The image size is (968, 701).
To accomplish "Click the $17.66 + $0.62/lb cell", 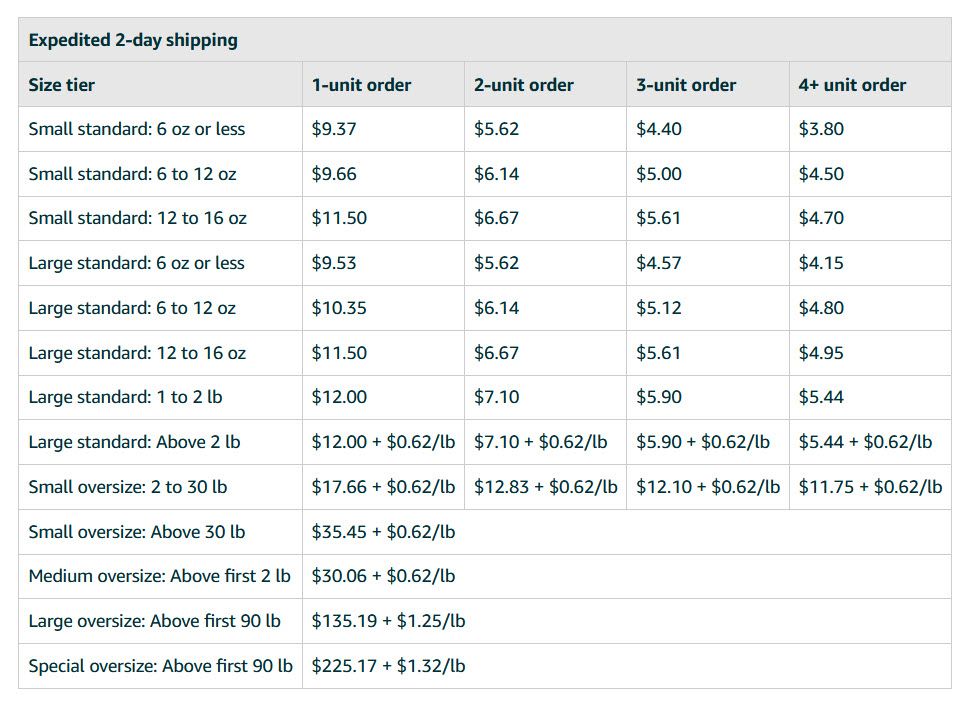I will click(x=383, y=487).
